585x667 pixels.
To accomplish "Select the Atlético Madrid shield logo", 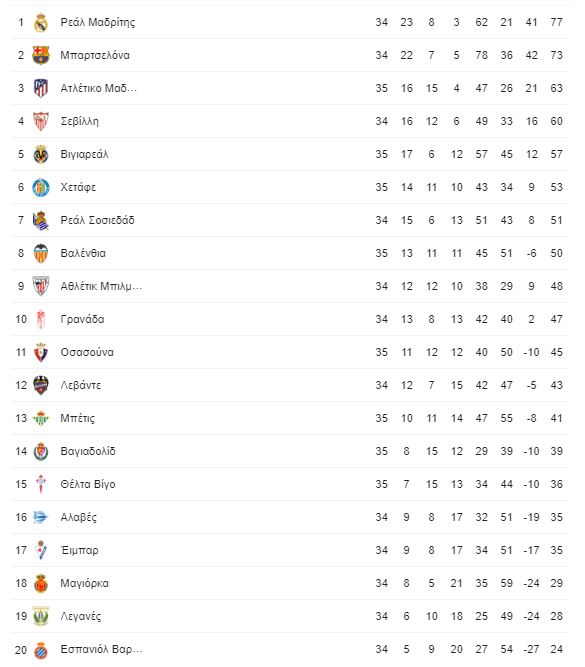I will point(41,88).
